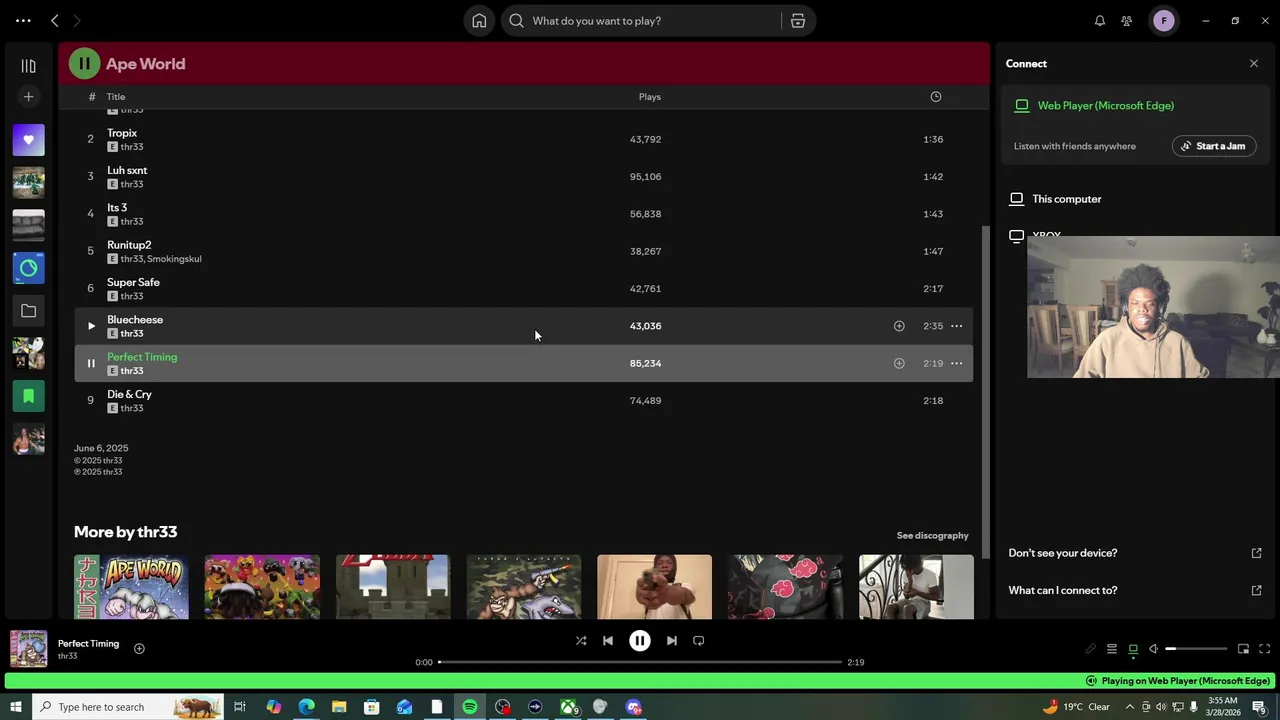Pause Perfect Timing in the track list

(x=91, y=364)
